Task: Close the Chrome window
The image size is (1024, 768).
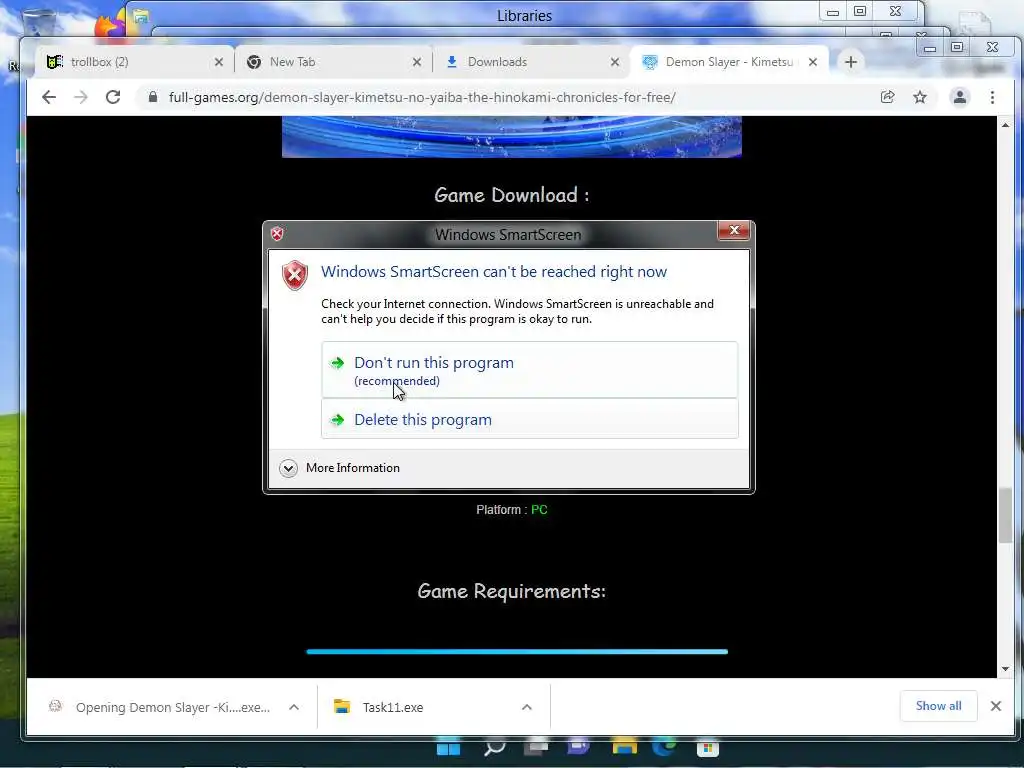Action: (x=992, y=47)
